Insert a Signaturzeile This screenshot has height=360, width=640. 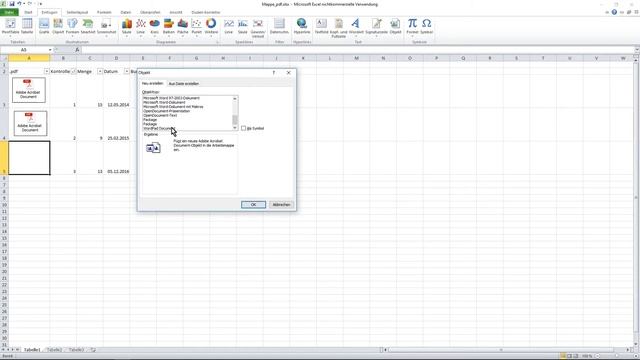pos(376,26)
